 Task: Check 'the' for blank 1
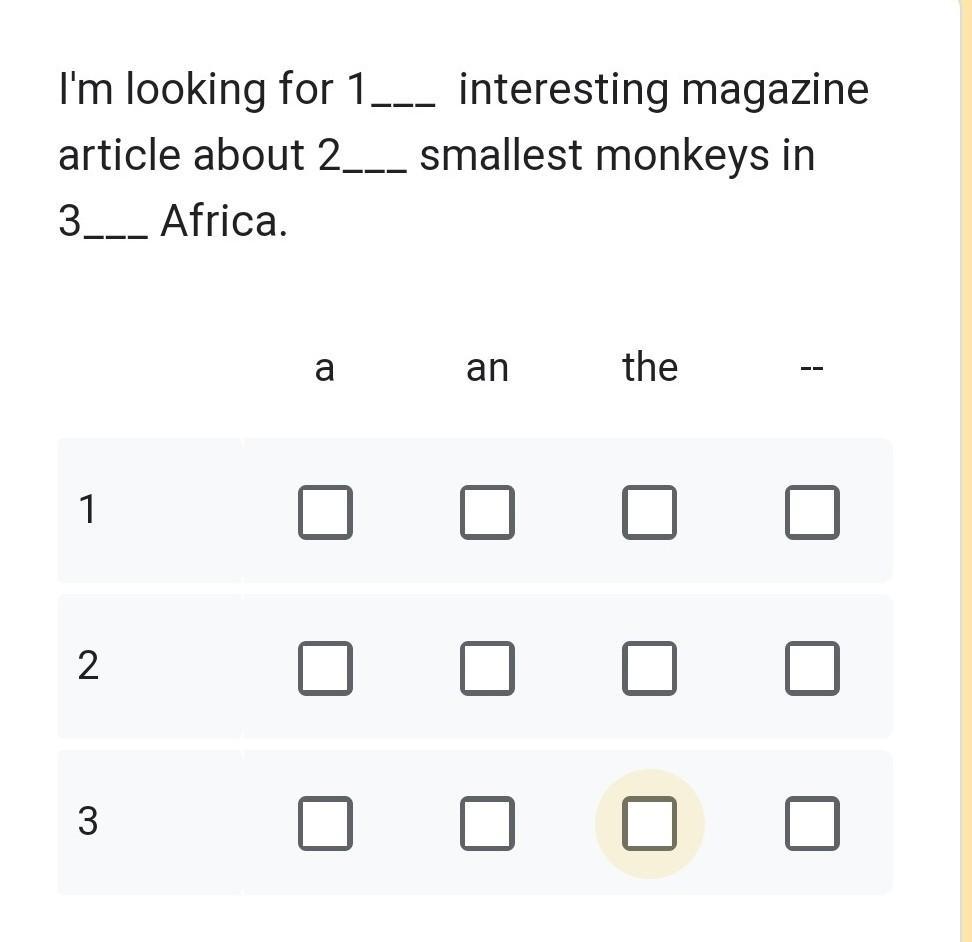(x=649, y=512)
